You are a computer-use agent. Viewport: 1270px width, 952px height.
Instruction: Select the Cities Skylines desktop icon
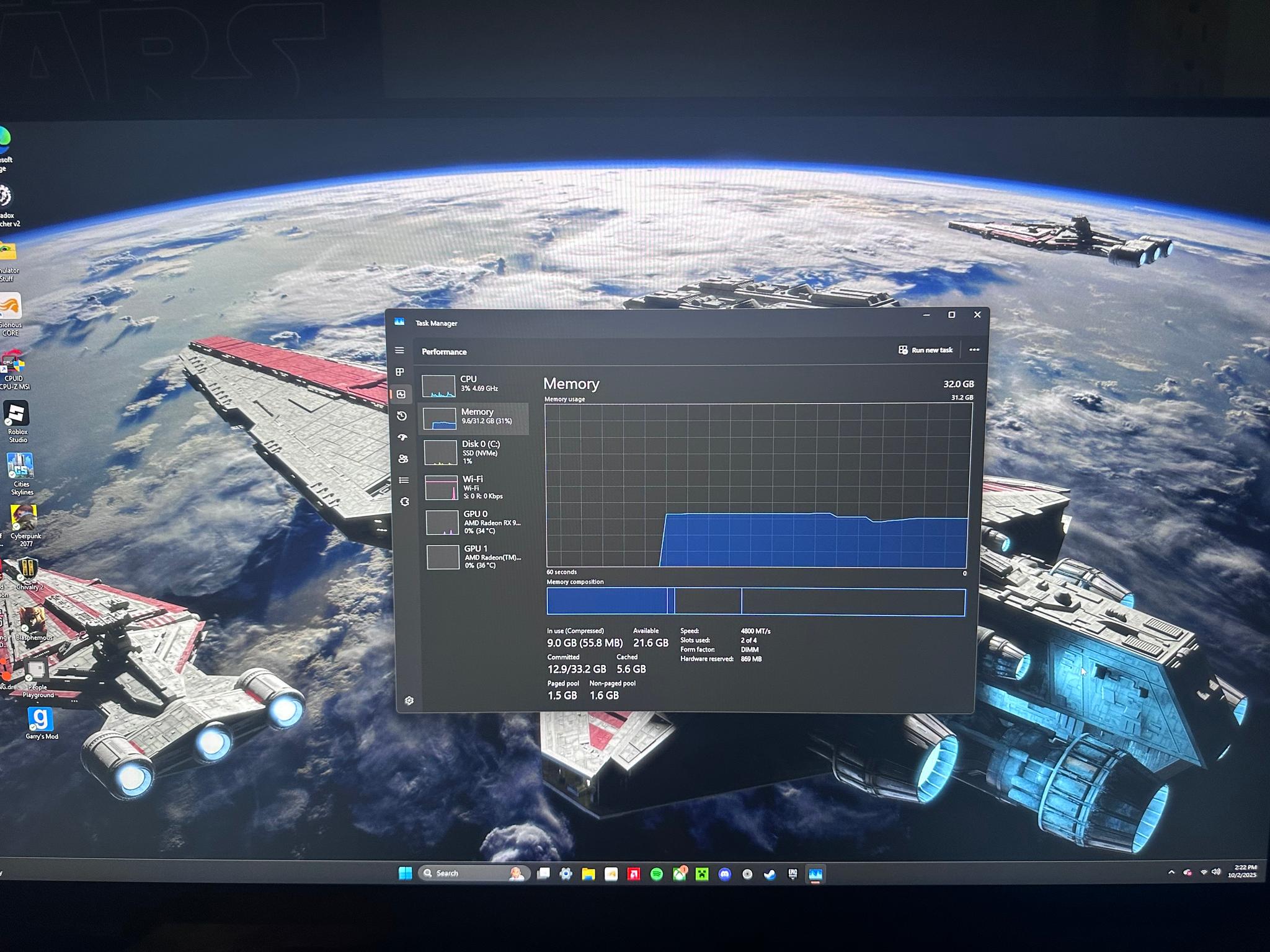[21, 474]
